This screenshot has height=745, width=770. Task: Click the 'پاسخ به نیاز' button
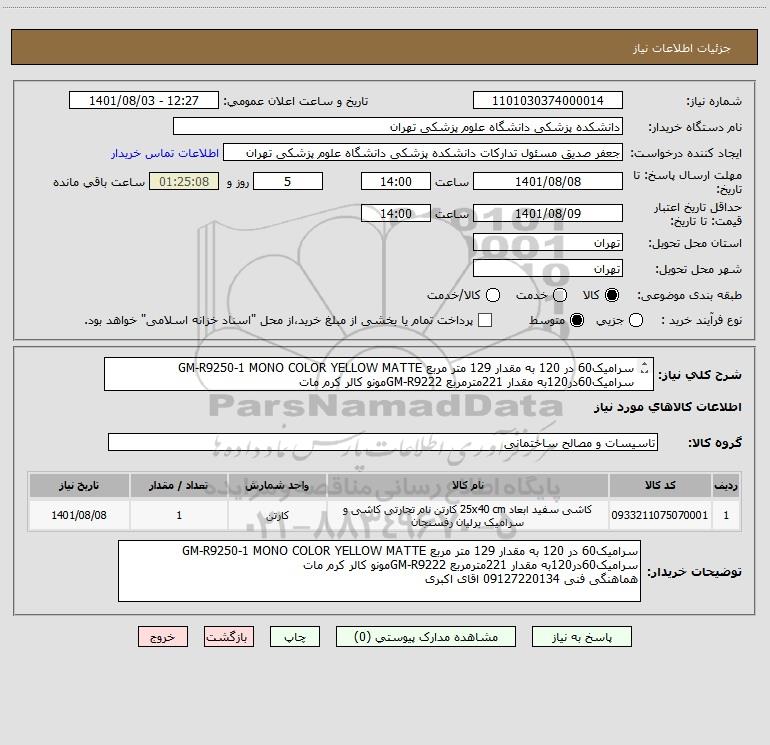click(x=582, y=637)
